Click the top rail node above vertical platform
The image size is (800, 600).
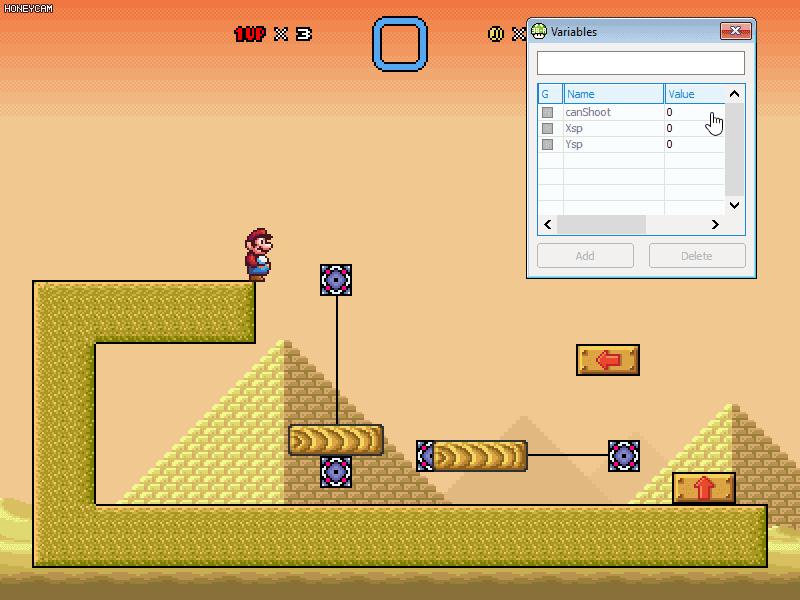(x=336, y=280)
